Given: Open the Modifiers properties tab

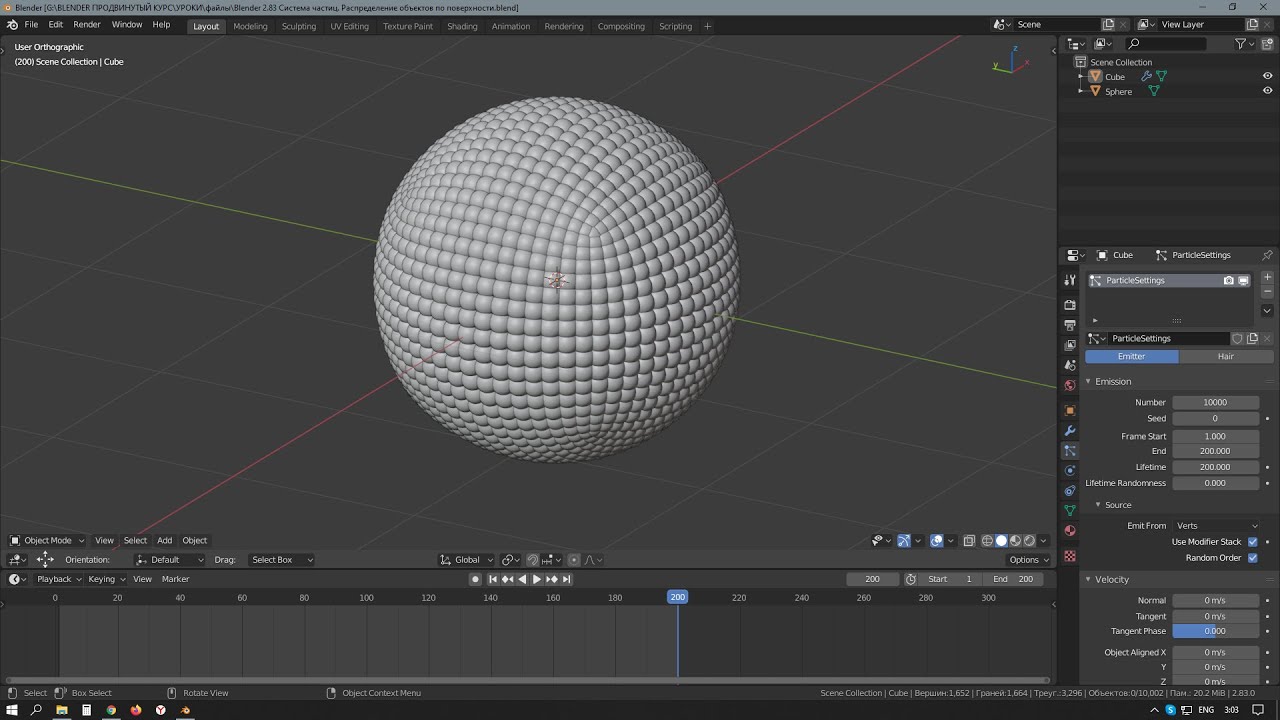Looking at the screenshot, I should pos(1070,431).
